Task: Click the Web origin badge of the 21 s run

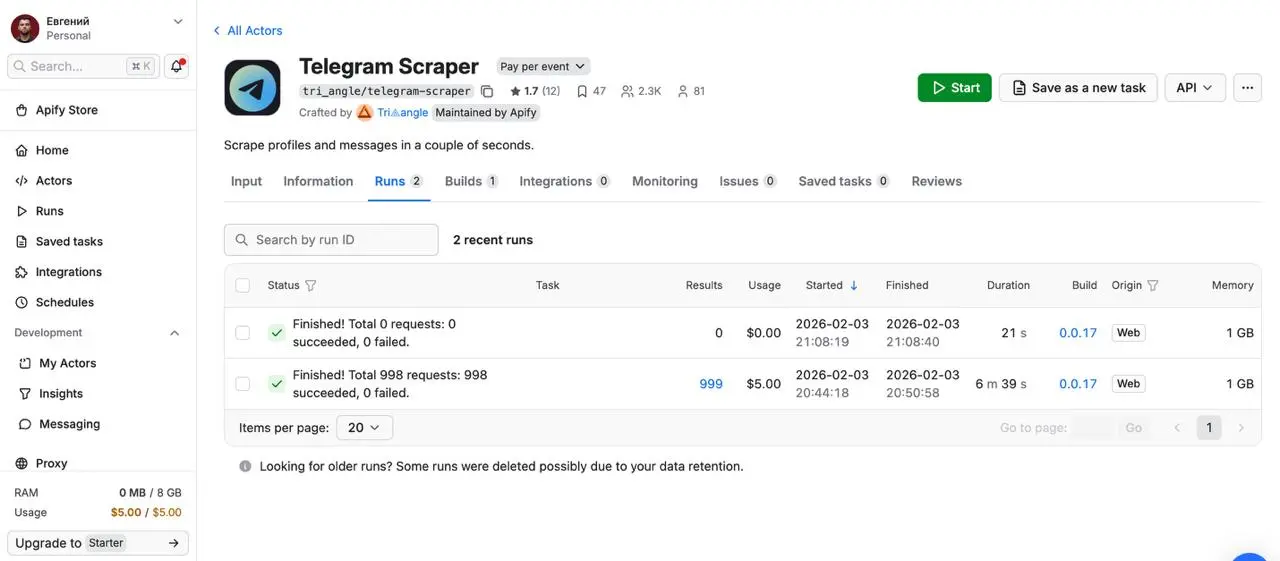Action: click(x=1128, y=333)
